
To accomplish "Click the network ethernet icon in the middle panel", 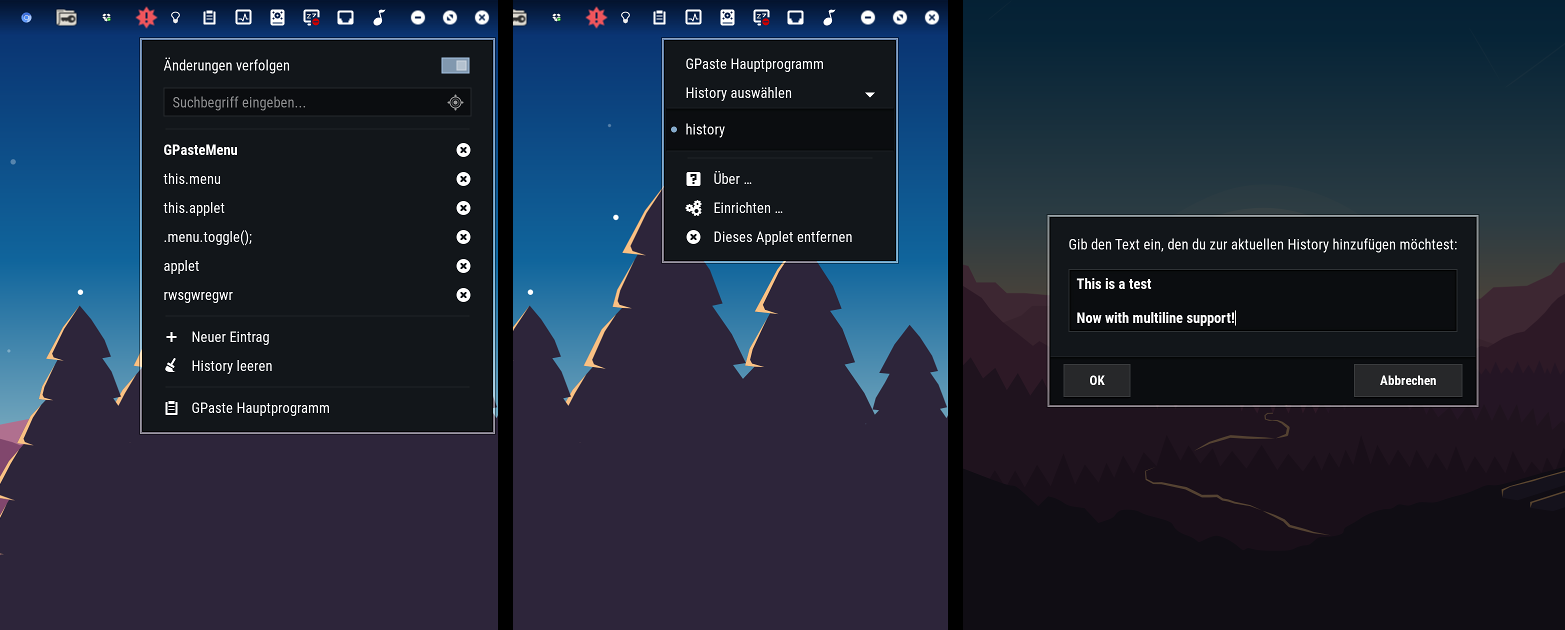I will point(795,17).
